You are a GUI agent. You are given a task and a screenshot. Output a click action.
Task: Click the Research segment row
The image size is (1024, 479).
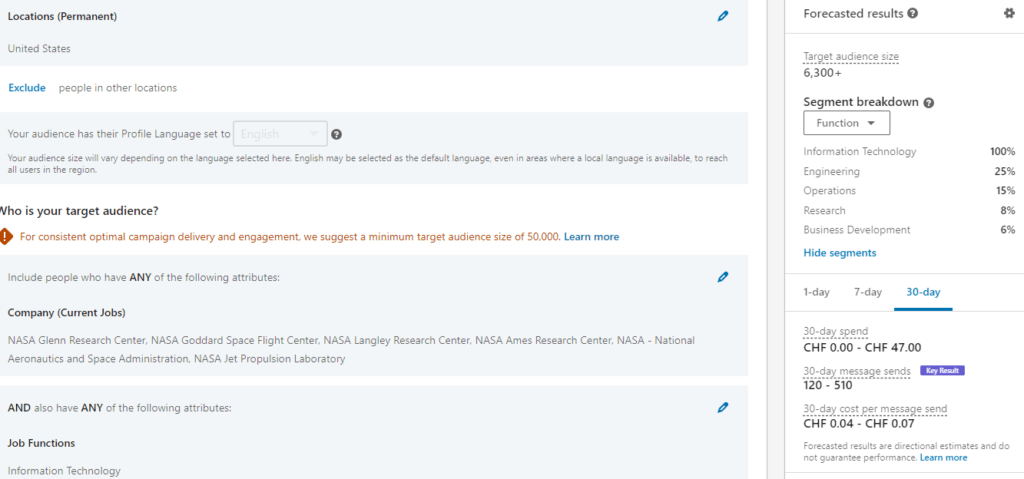(909, 210)
